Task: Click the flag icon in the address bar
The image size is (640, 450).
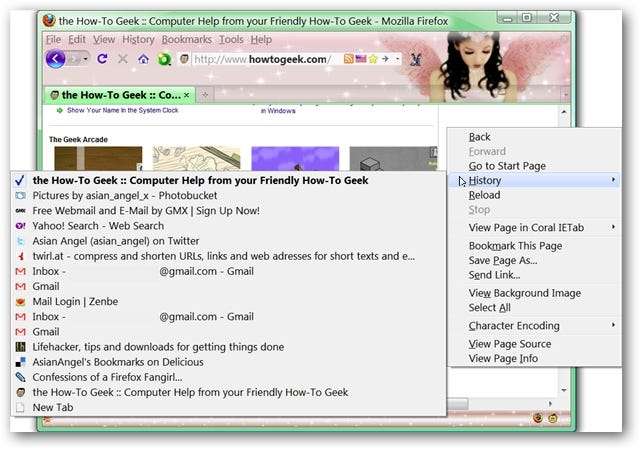Action: [x=361, y=59]
